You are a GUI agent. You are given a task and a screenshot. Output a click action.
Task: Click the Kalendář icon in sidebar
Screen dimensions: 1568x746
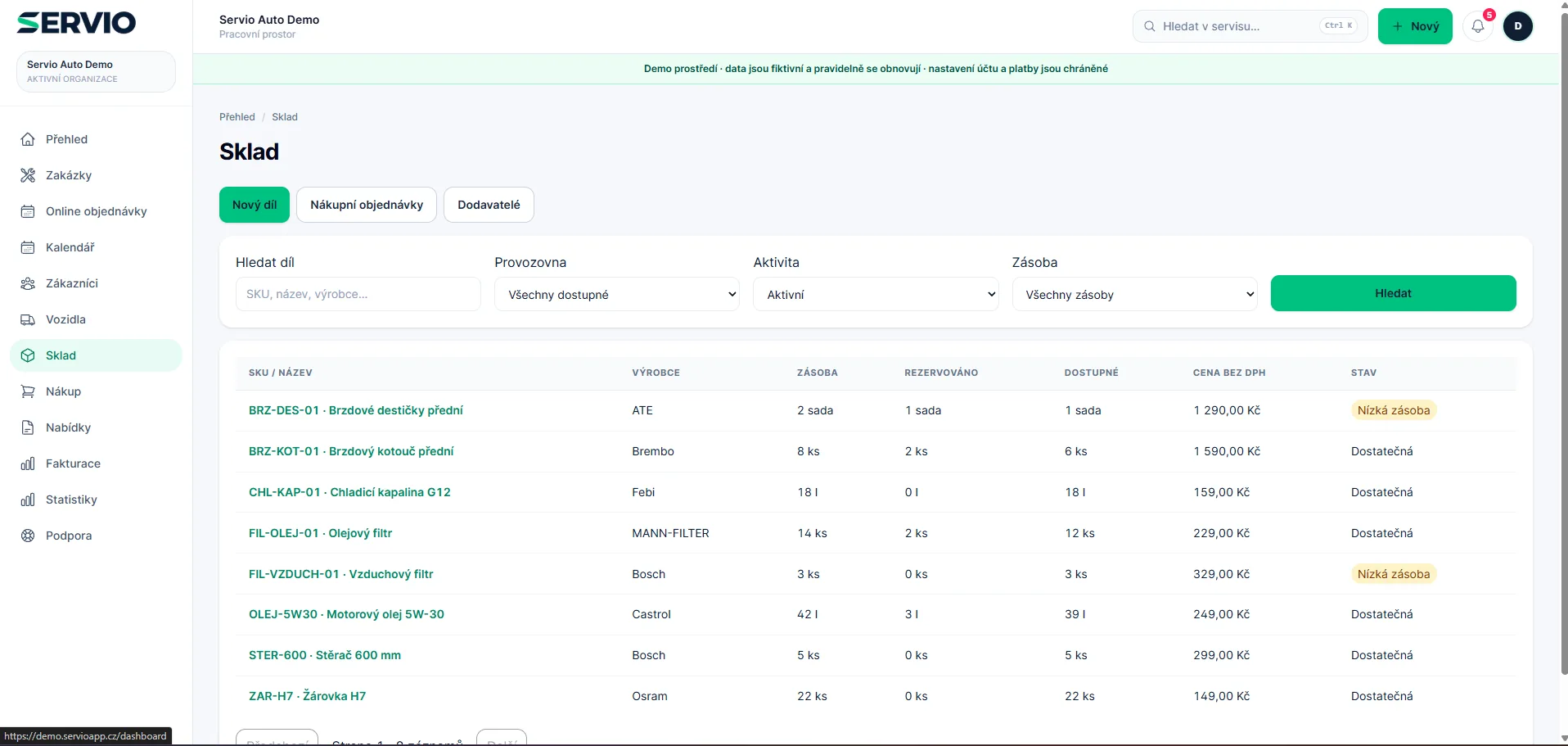click(28, 247)
